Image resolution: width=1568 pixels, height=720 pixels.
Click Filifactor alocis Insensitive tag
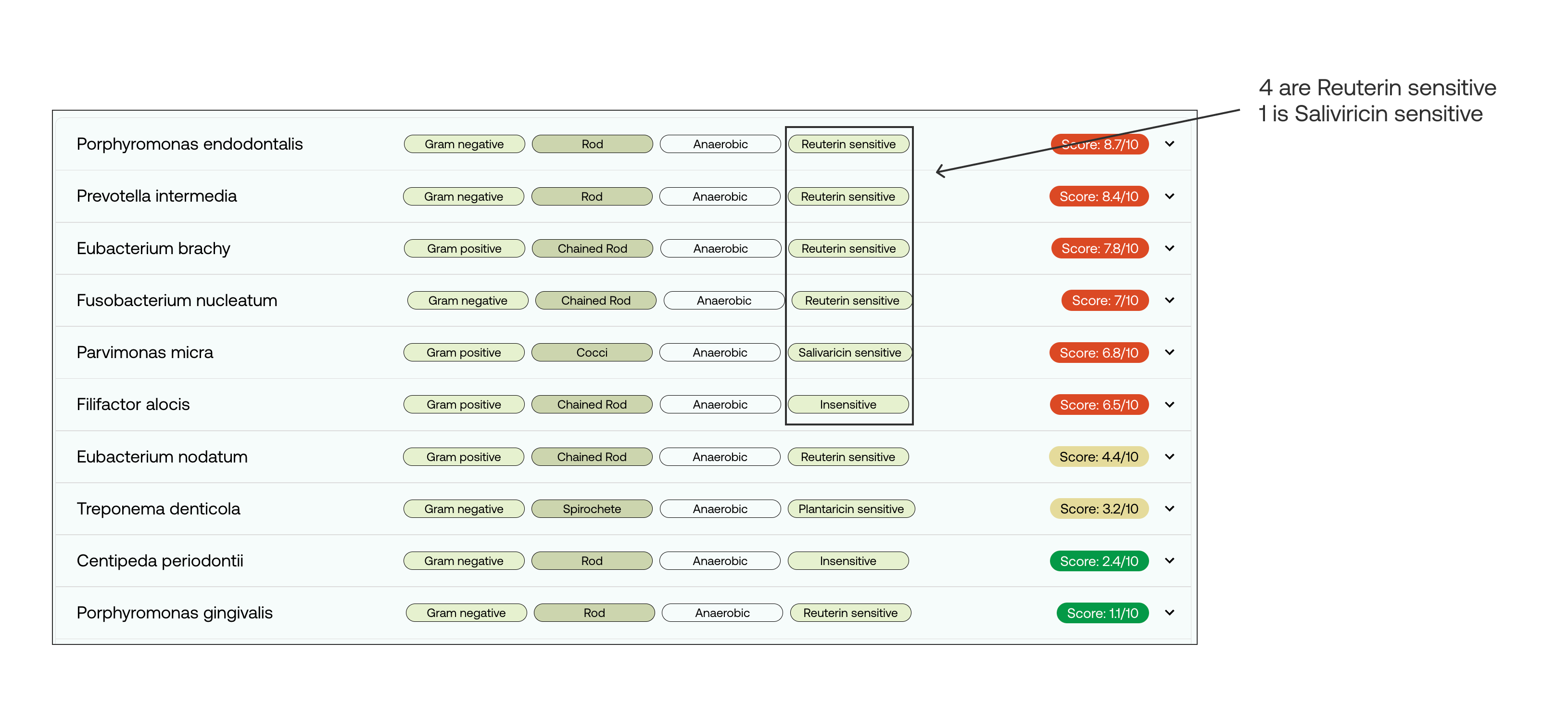848,404
